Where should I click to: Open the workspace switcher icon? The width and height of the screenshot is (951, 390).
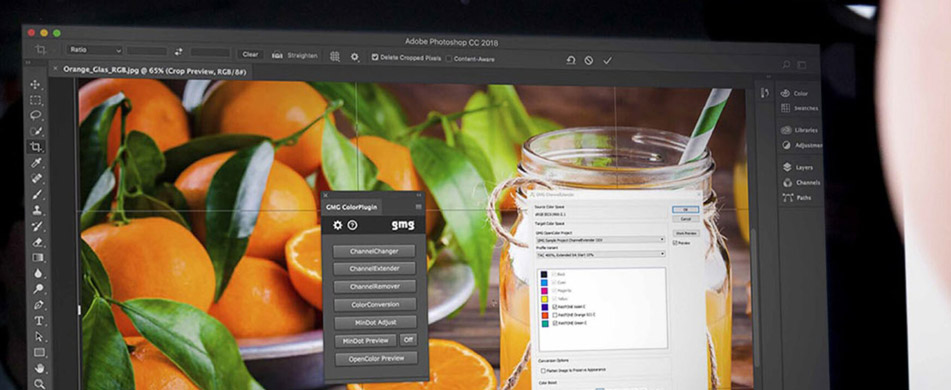click(802, 65)
